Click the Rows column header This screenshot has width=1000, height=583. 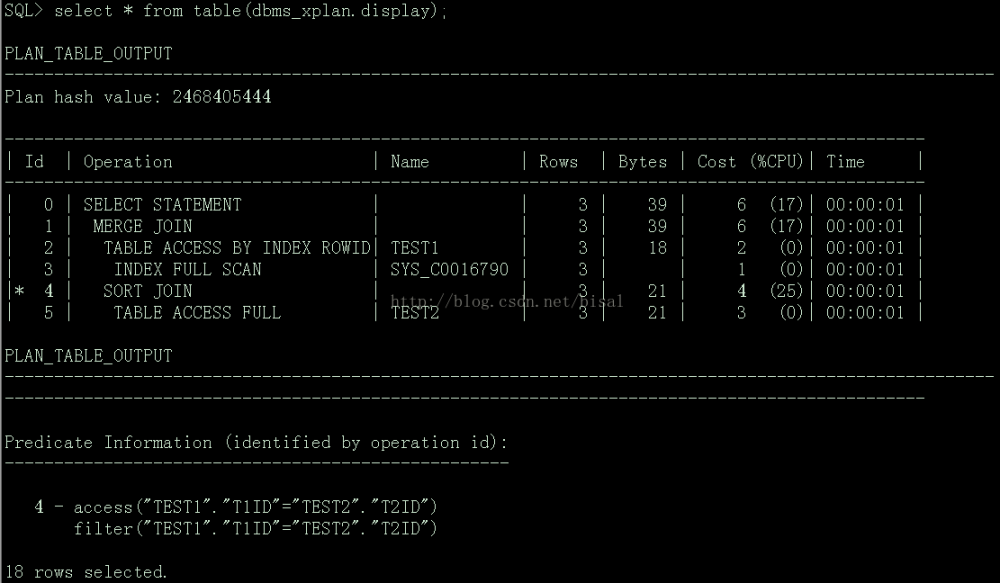pos(558,161)
